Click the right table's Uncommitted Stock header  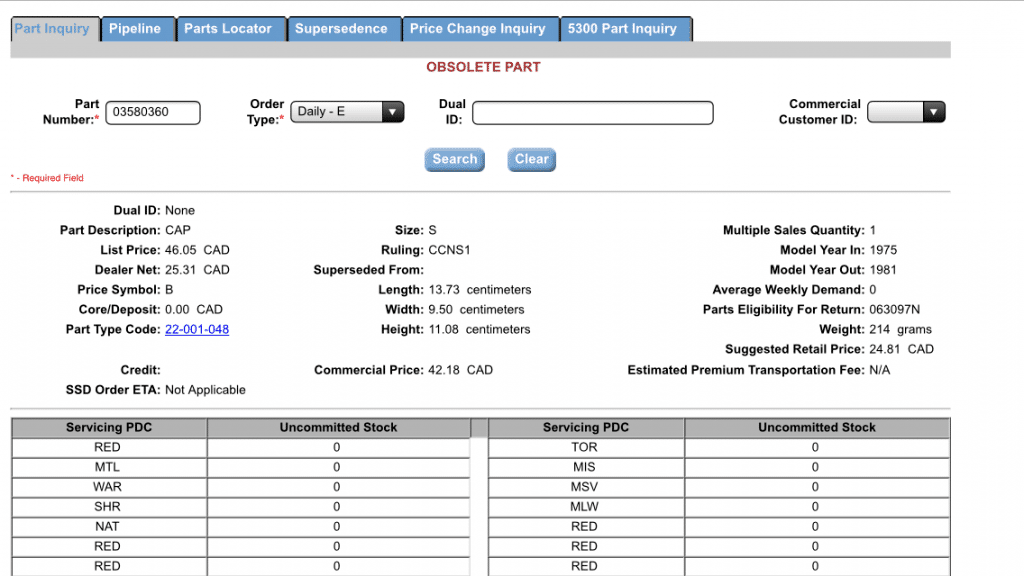[816, 427]
